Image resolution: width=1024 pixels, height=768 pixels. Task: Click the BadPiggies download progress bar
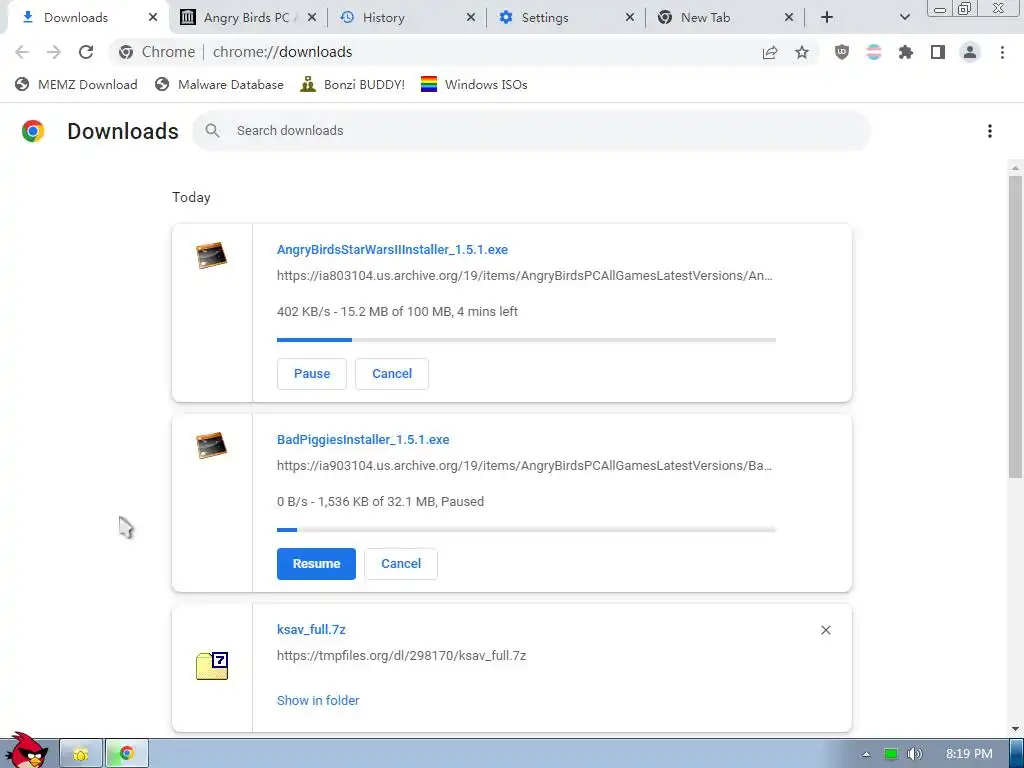(x=526, y=530)
